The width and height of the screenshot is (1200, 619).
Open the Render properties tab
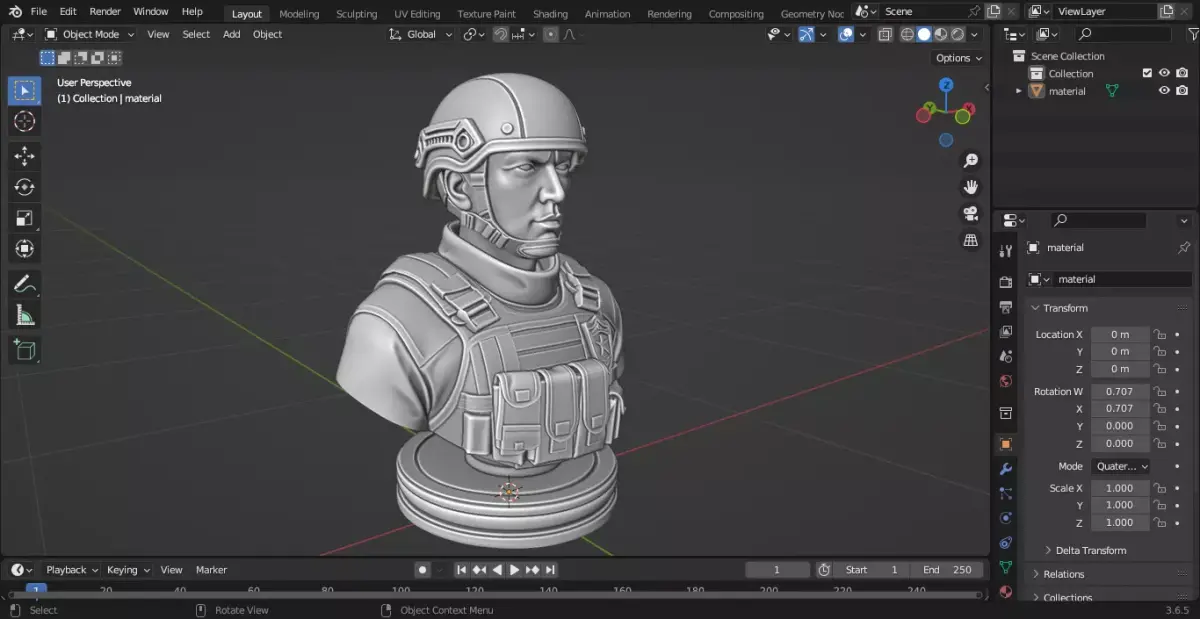tap(1006, 282)
